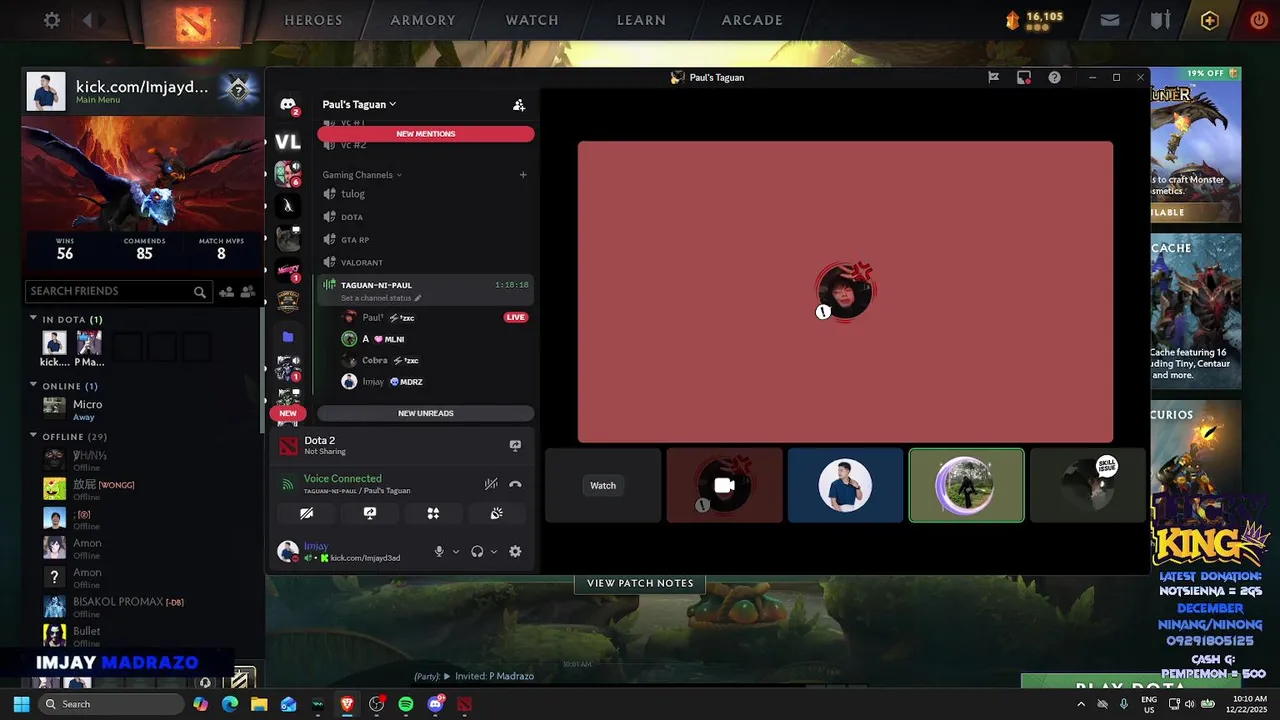Click VIEW PATCH NOTES button

pos(640,583)
